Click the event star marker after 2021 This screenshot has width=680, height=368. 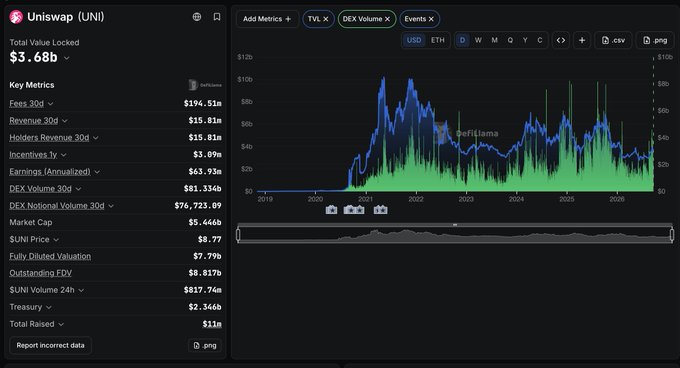click(x=380, y=210)
